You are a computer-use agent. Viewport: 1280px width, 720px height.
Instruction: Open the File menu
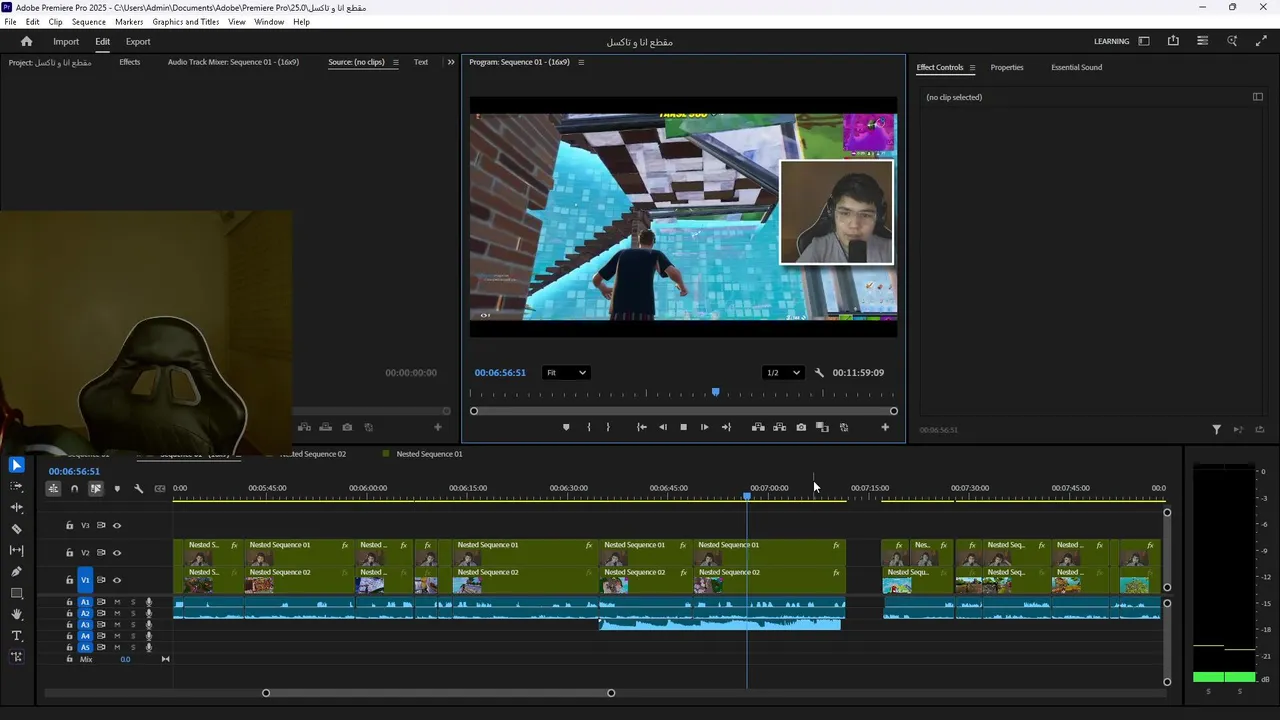[x=10, y=22]
